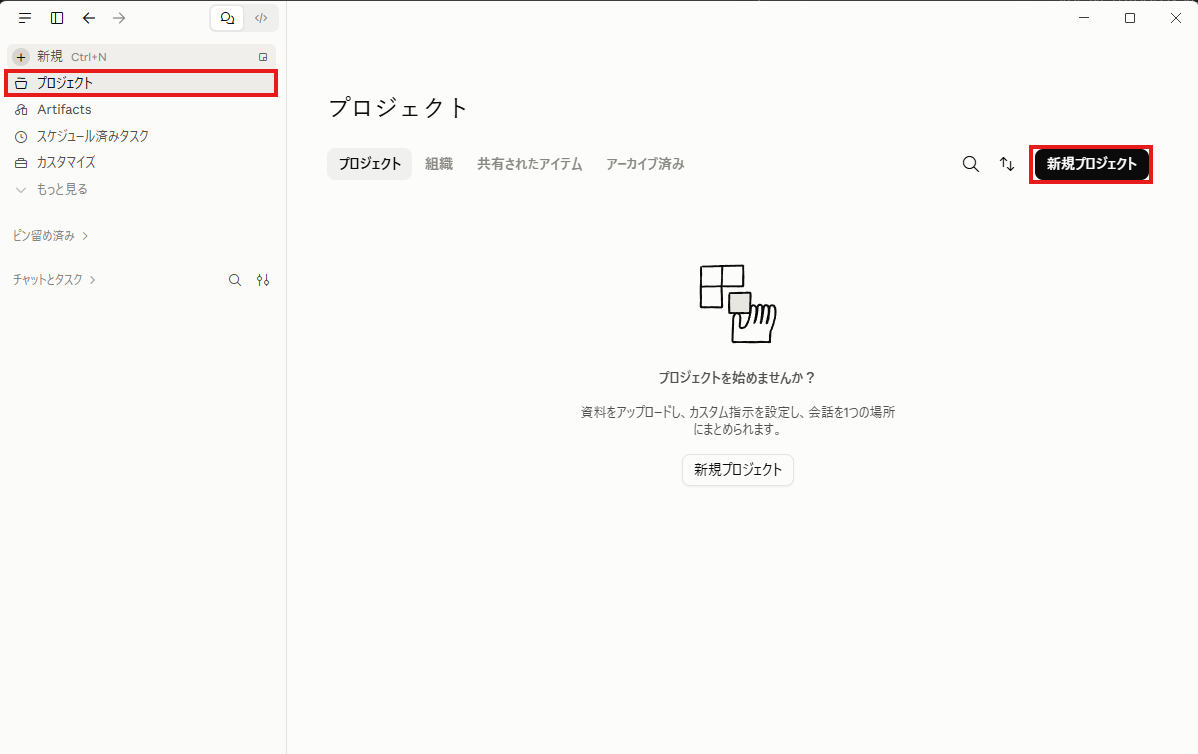Click the clock icon for scheduled tasks
Viewport: 1198px width, 754px height.
(21, 137)
